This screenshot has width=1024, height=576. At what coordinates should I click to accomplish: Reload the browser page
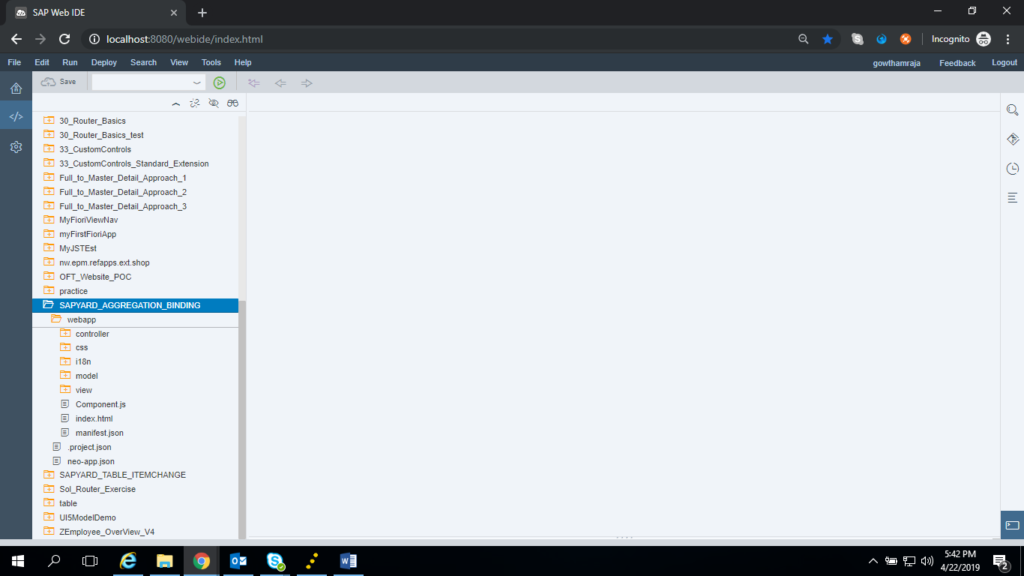64,39
